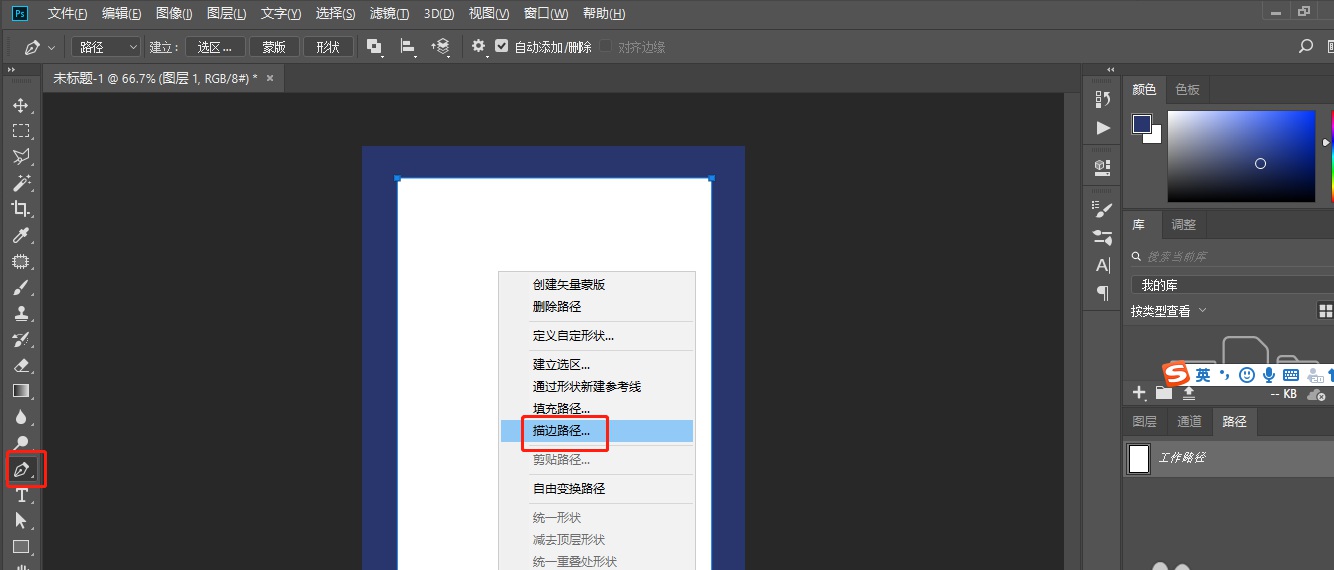
Task: Select the Gradient tool
Action: (21, 391)
